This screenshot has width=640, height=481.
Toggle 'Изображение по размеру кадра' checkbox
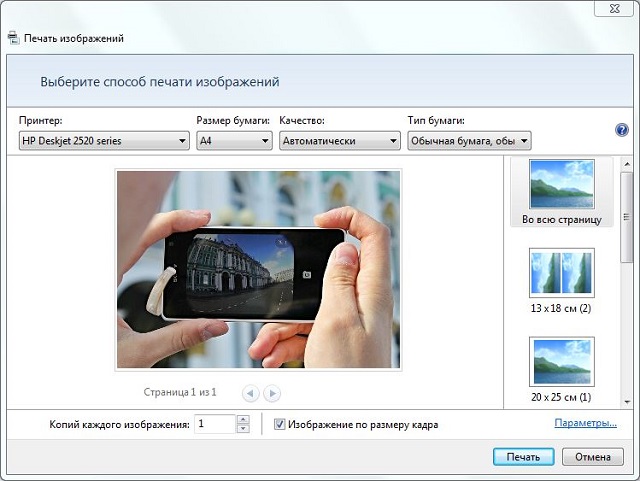280,425
